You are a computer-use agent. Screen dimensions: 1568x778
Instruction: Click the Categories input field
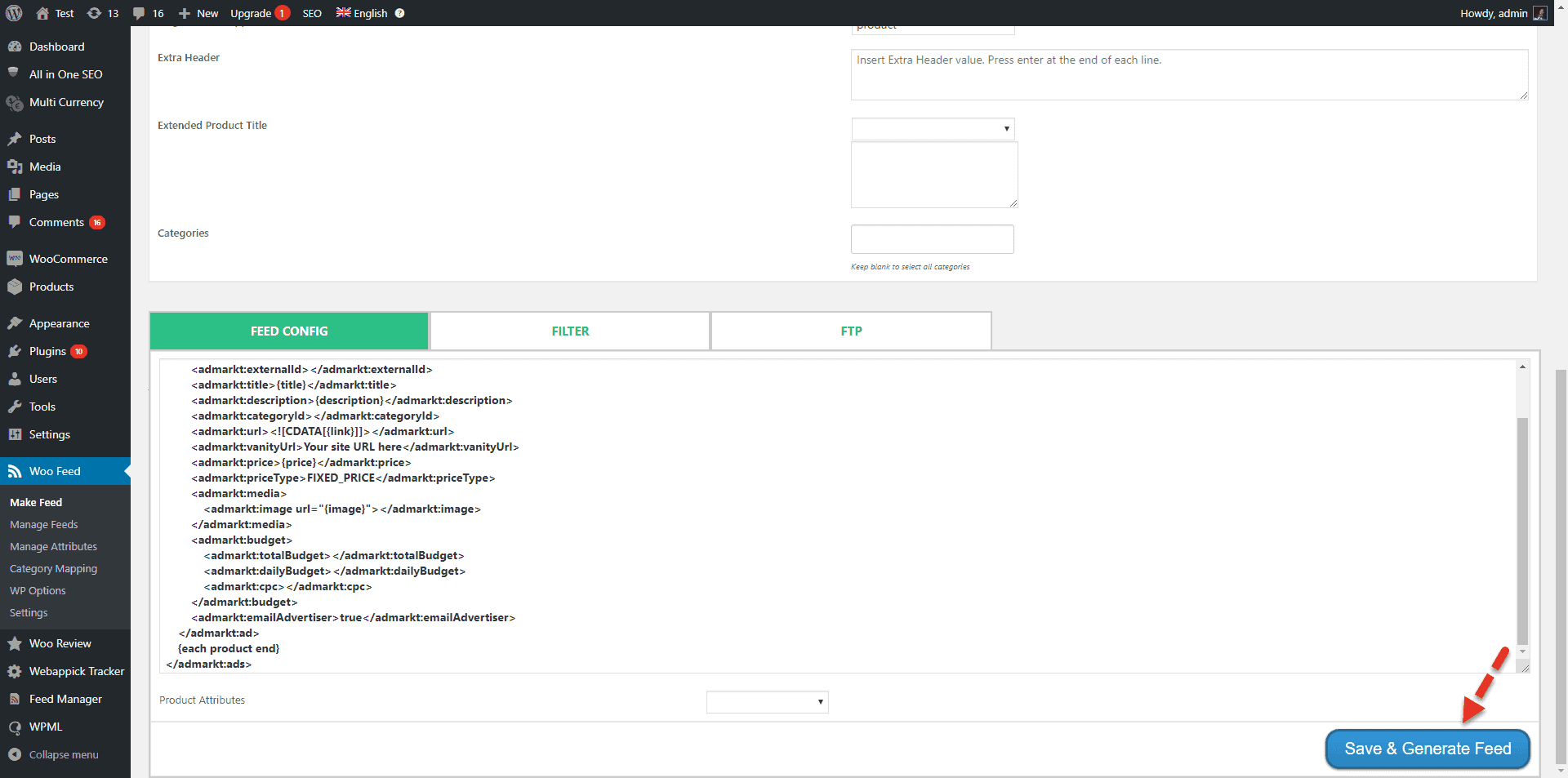click(932, 239)
